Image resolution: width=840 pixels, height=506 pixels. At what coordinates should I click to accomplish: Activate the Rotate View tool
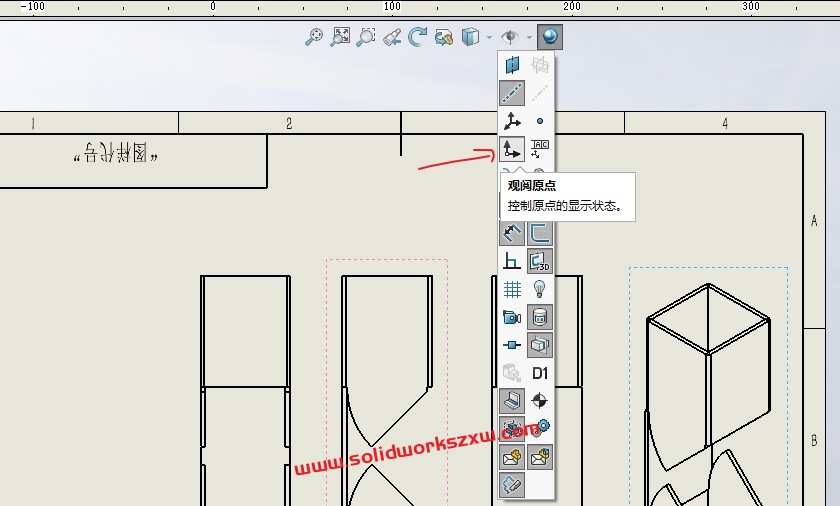point(417,37)
